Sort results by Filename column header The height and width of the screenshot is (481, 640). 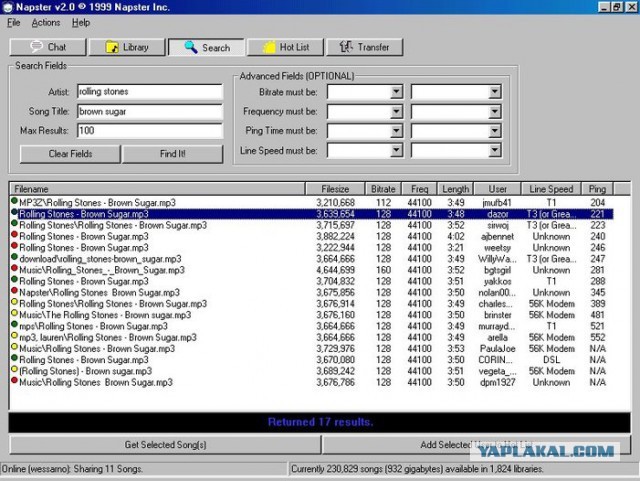click(158, 189)
